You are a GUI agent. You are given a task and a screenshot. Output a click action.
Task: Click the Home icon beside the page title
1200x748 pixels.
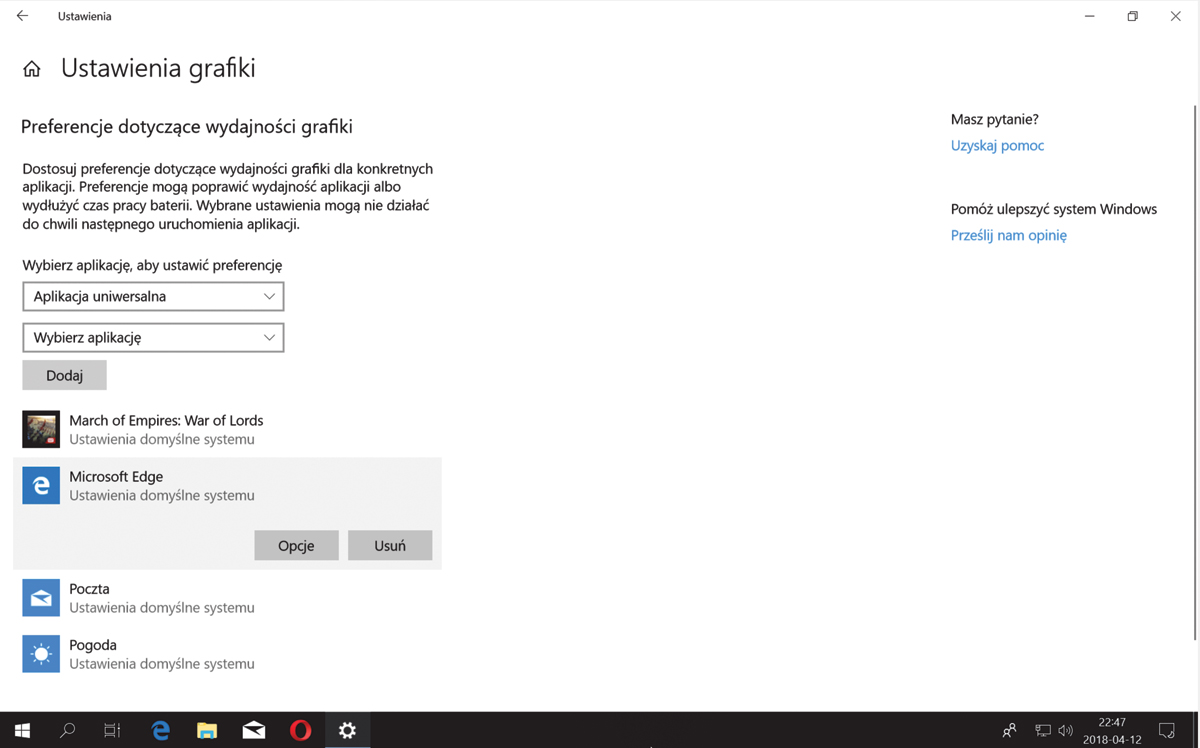(32, 69)
